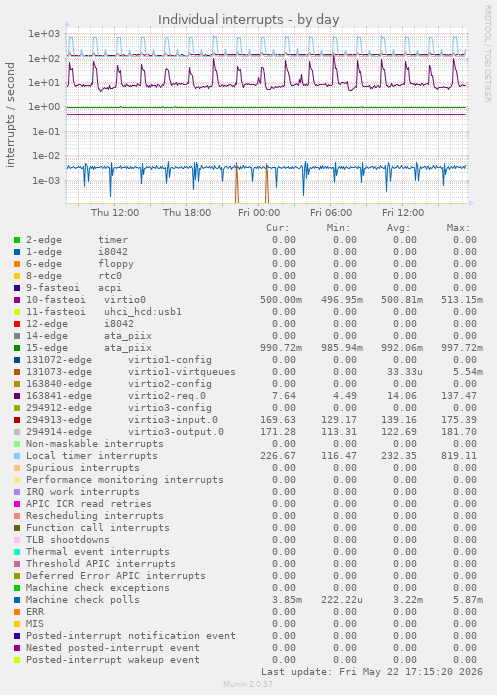
Task: Click the dark red virtio3-input.0 legend swatch
Action: pos(17,420)
